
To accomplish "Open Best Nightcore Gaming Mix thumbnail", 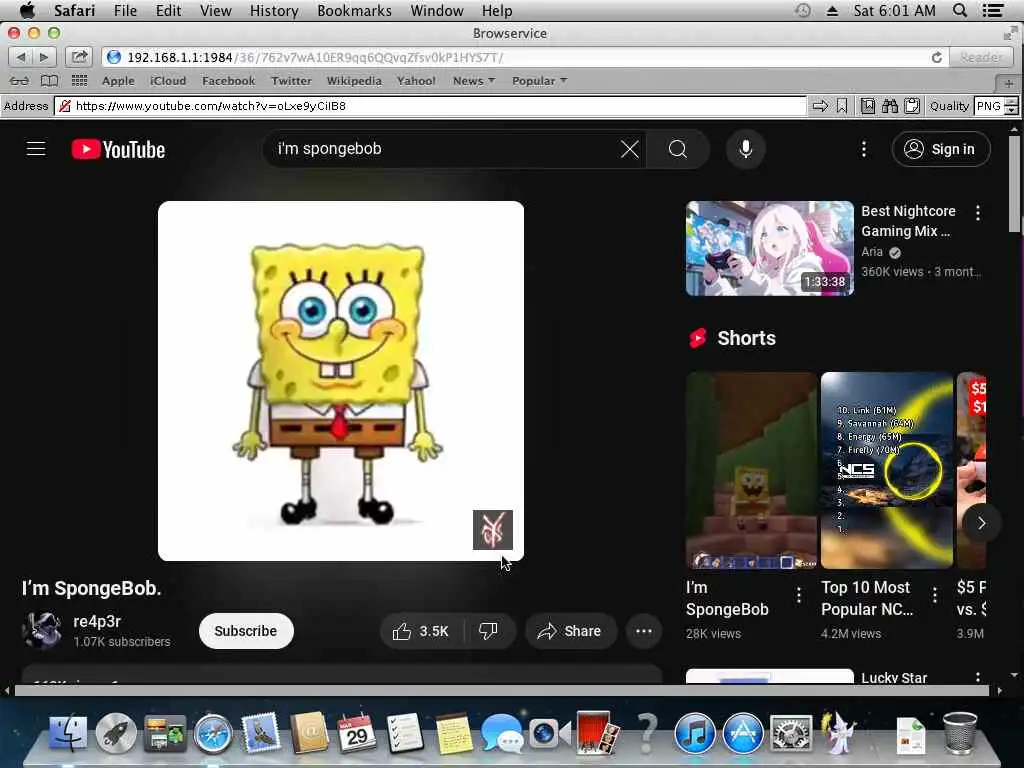I will pyautogui.click(x=770, y=248).
